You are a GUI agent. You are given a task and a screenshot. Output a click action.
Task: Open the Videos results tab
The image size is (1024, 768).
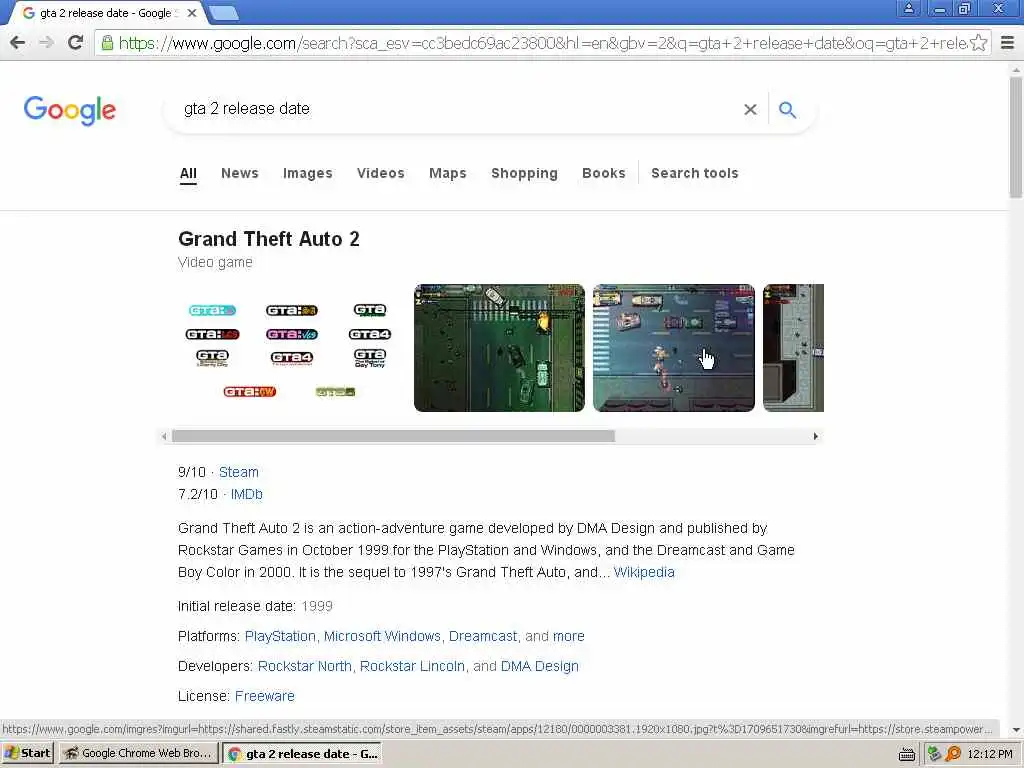pyautogui.click(x=381, y=174)
